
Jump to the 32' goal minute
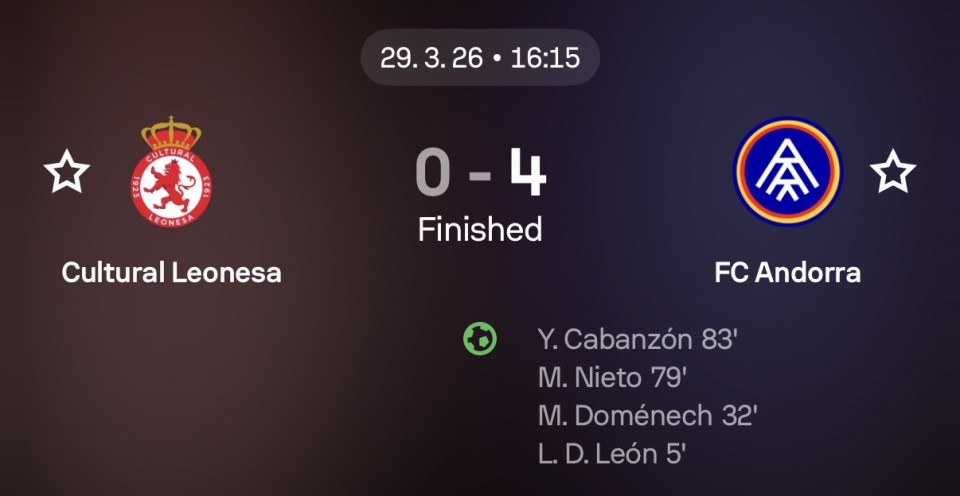[x=738, y=415]
